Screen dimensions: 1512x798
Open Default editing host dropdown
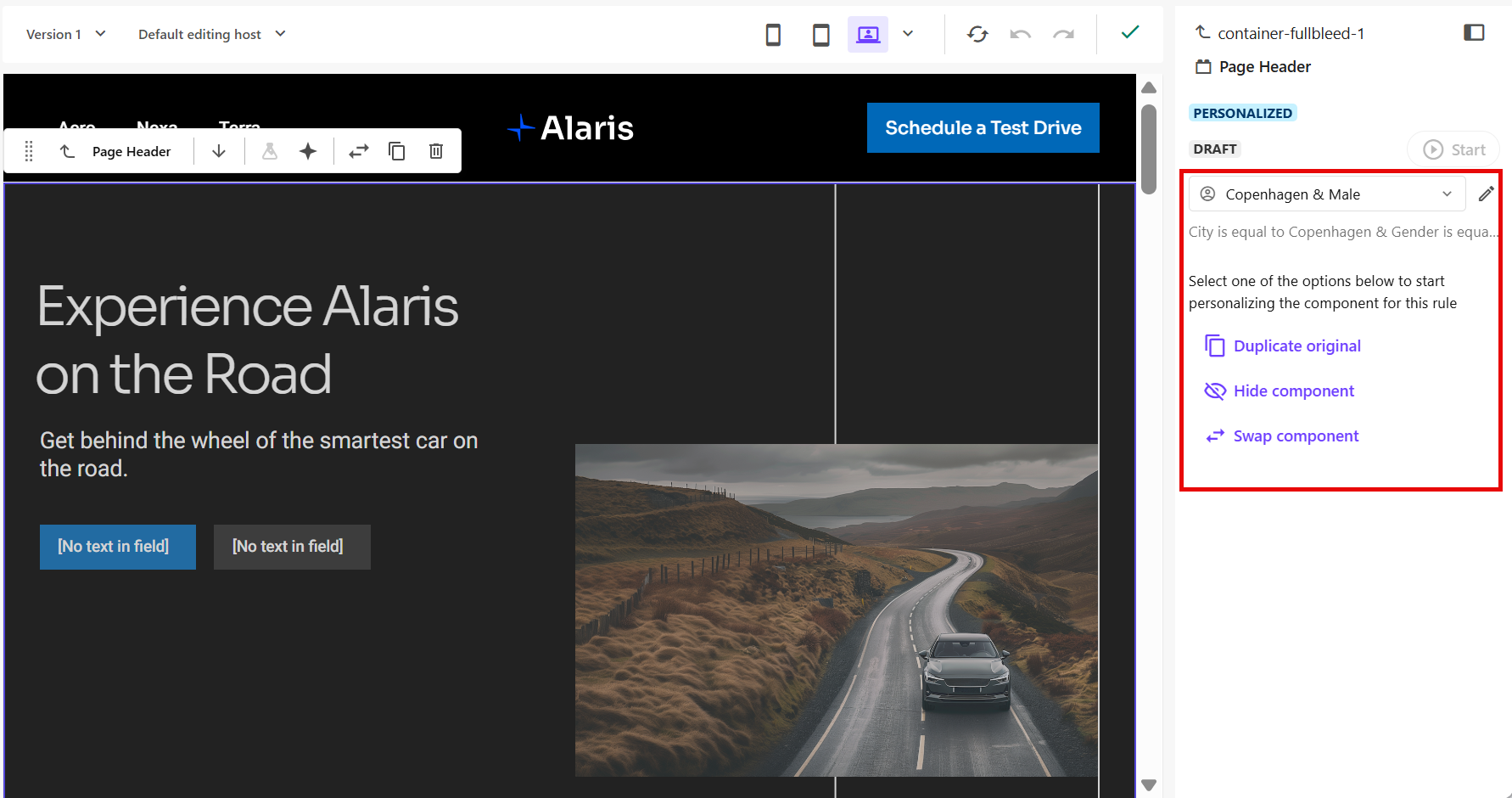(x=211, y=34)
